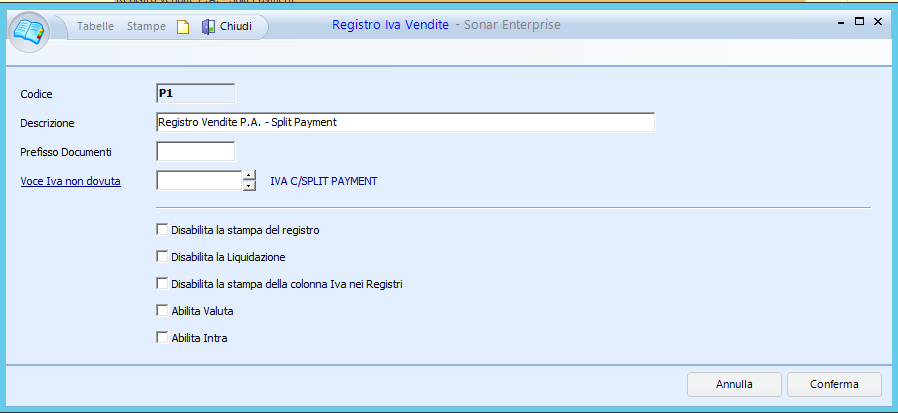
Task: Open the Tabelle menu
Action: [96, 26]
